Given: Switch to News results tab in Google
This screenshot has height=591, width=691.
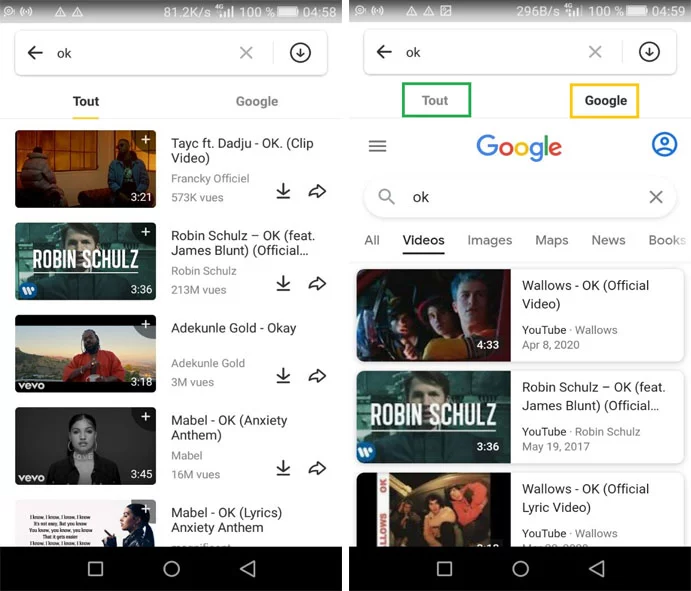Looking at the screenshot, I should tap(609, 240).
